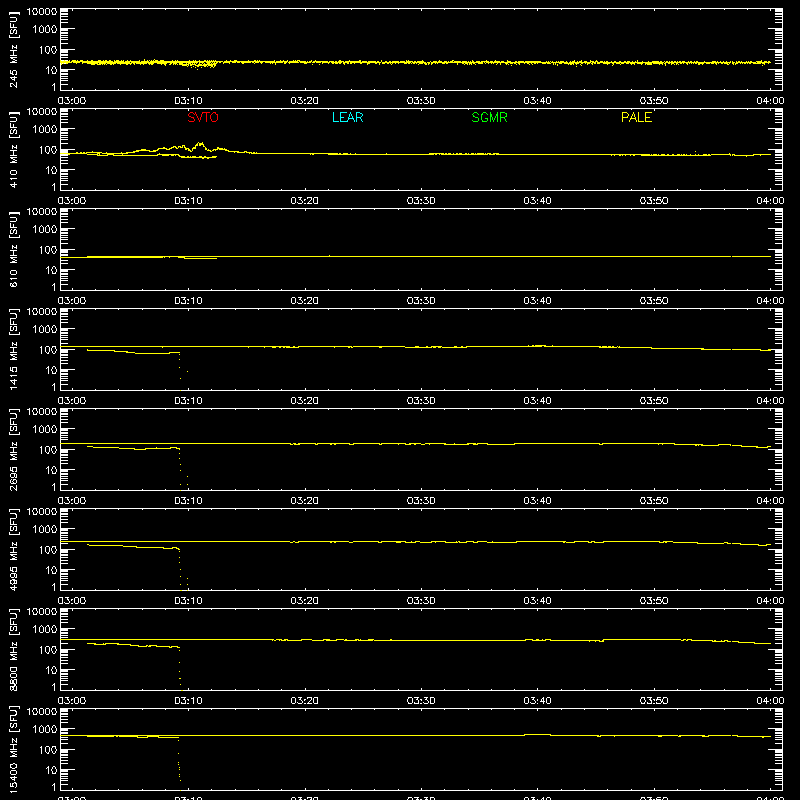
Task: Click the burst peak in the 410 MHz trace
Action: click(200, 144)
